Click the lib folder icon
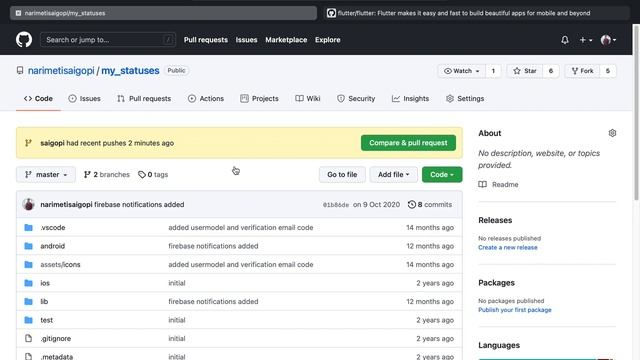640x360 pixels. [28, 301]
